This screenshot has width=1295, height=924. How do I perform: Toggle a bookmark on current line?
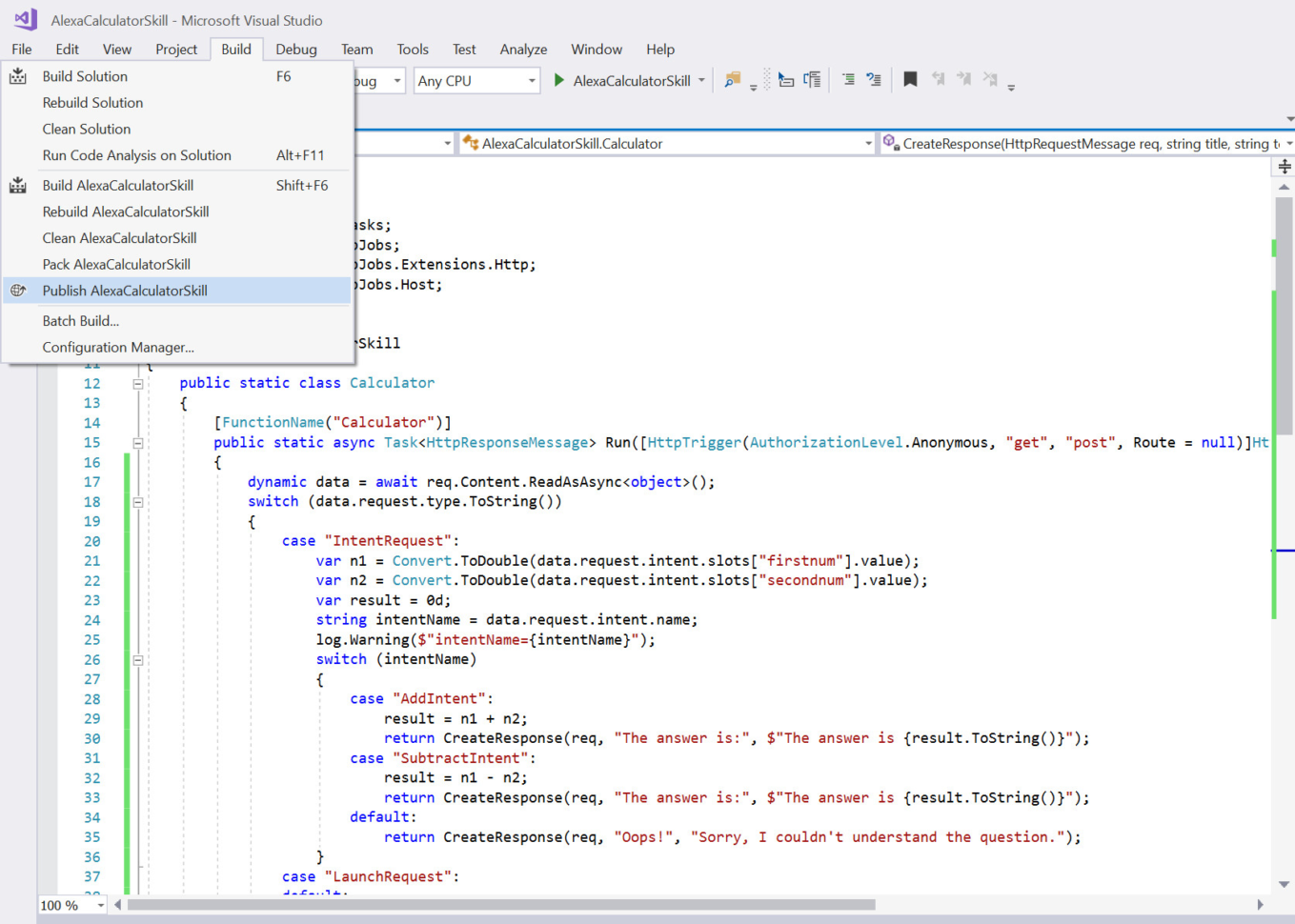(910, 80)
